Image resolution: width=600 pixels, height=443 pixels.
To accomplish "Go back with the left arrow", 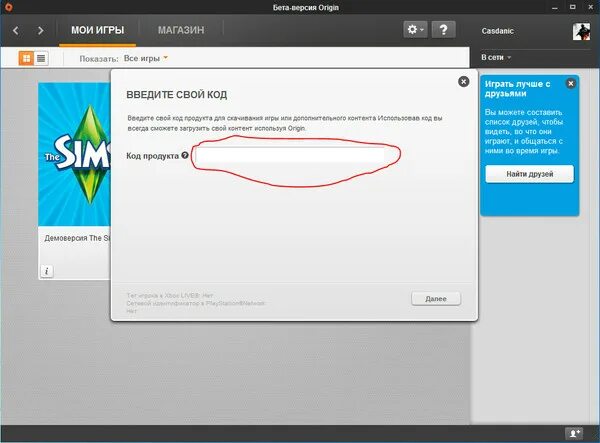I will click(x=16, y=30).
